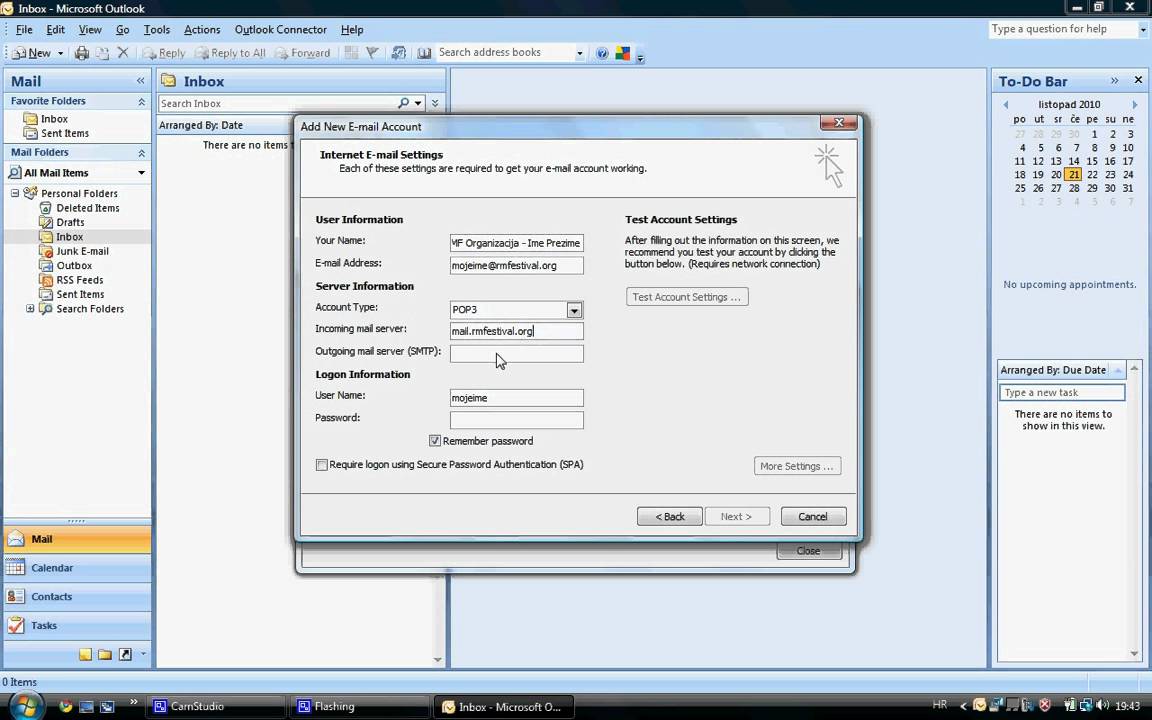Screen dimensions: 1152x720
Task: Click the Forward toolbar button
Action: point(302,53)
